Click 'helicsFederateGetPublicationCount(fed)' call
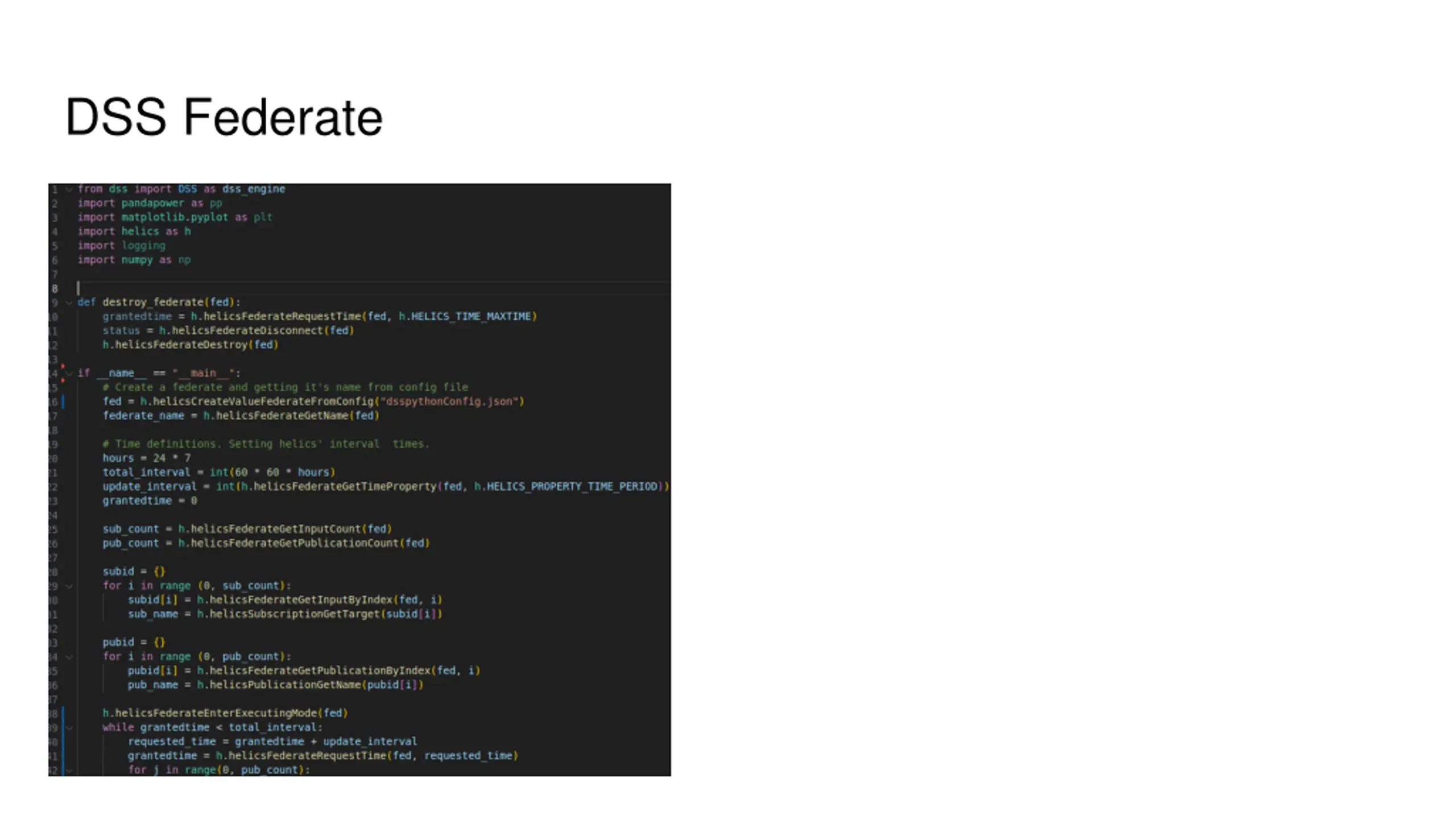The image size is (1456, 819). (x=310, y=543)
